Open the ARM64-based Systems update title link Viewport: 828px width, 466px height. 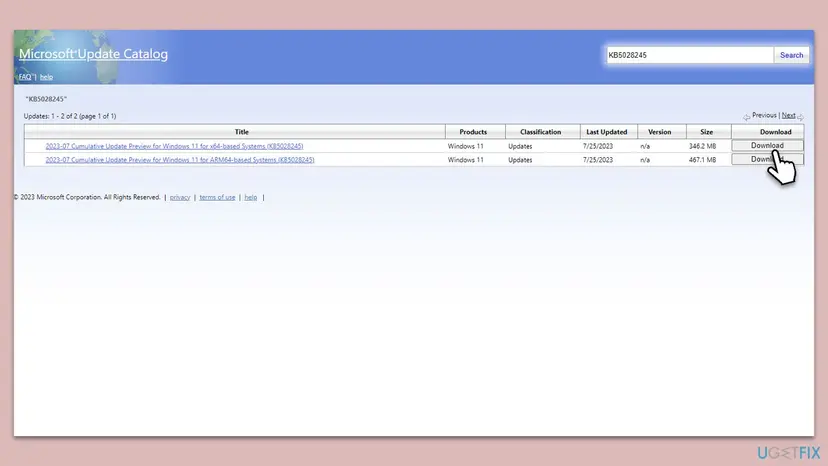pos(180,160)
